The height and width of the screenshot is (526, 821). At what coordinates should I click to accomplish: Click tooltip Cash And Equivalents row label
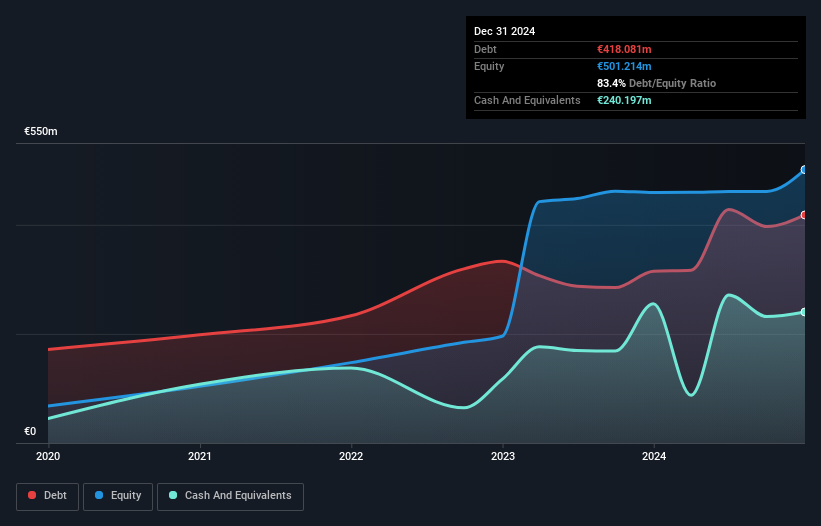[x=527, y=100]
